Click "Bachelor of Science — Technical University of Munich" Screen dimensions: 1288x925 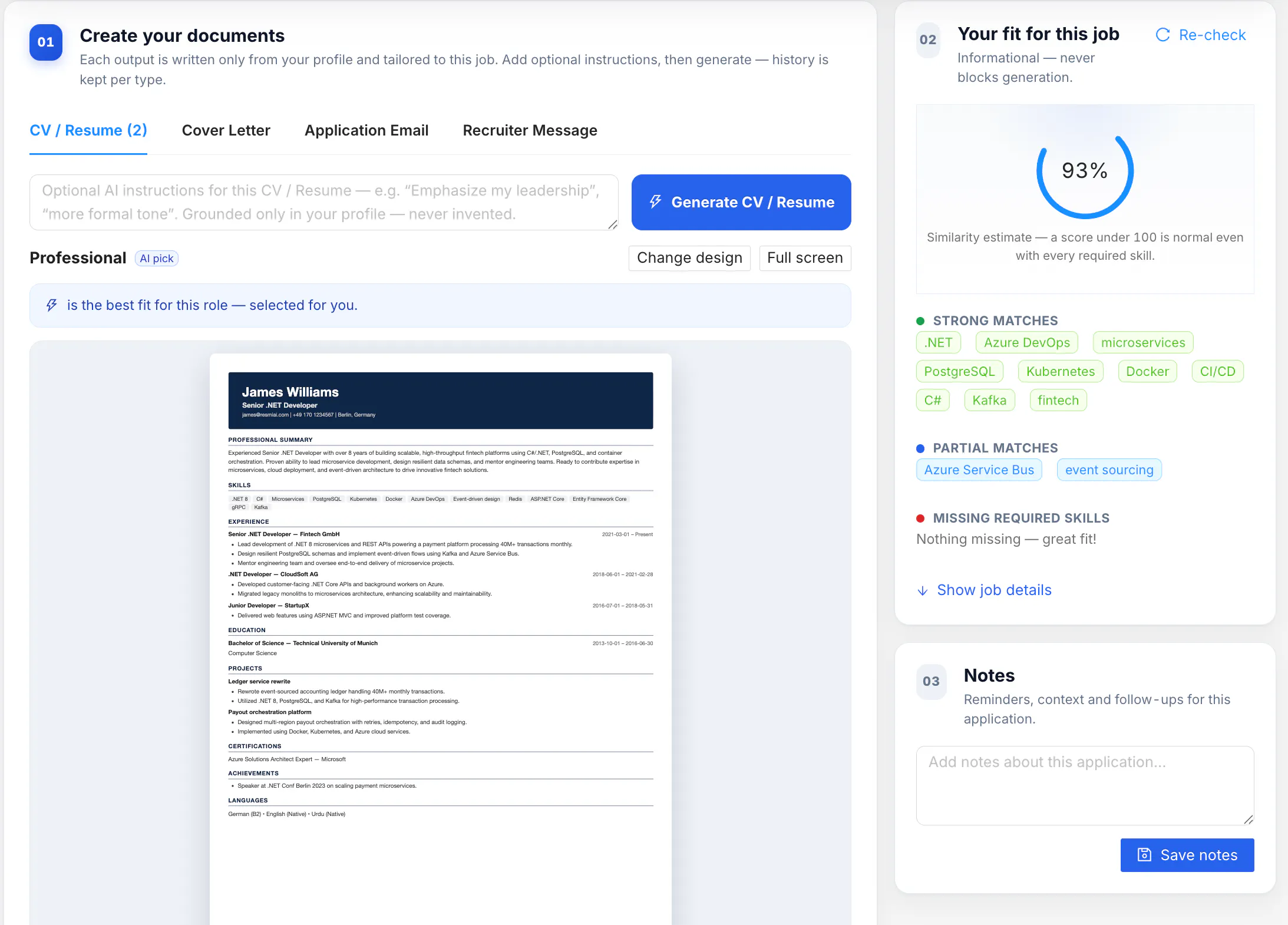click(x=303, y=643)
